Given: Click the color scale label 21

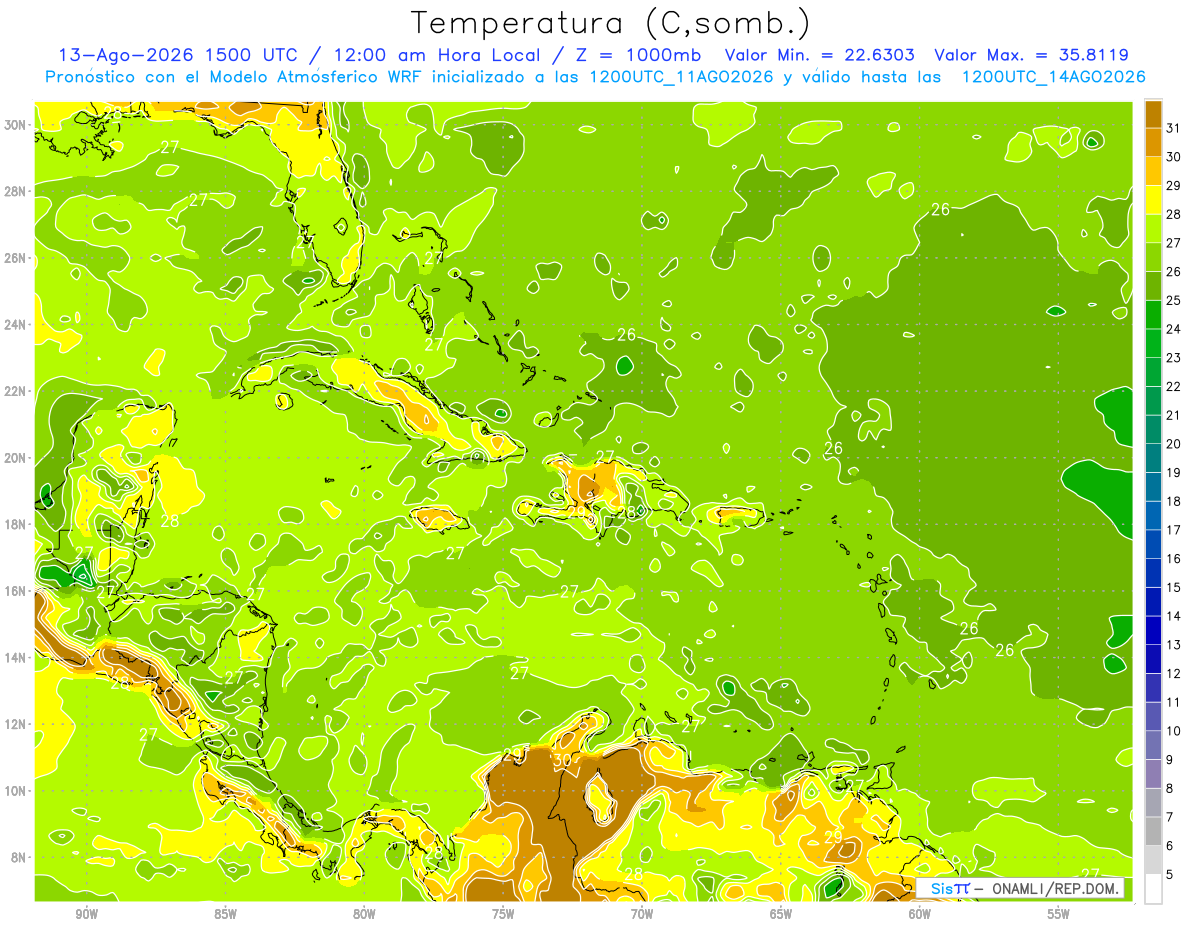Looking at the screenshot, I should 1174,415.
